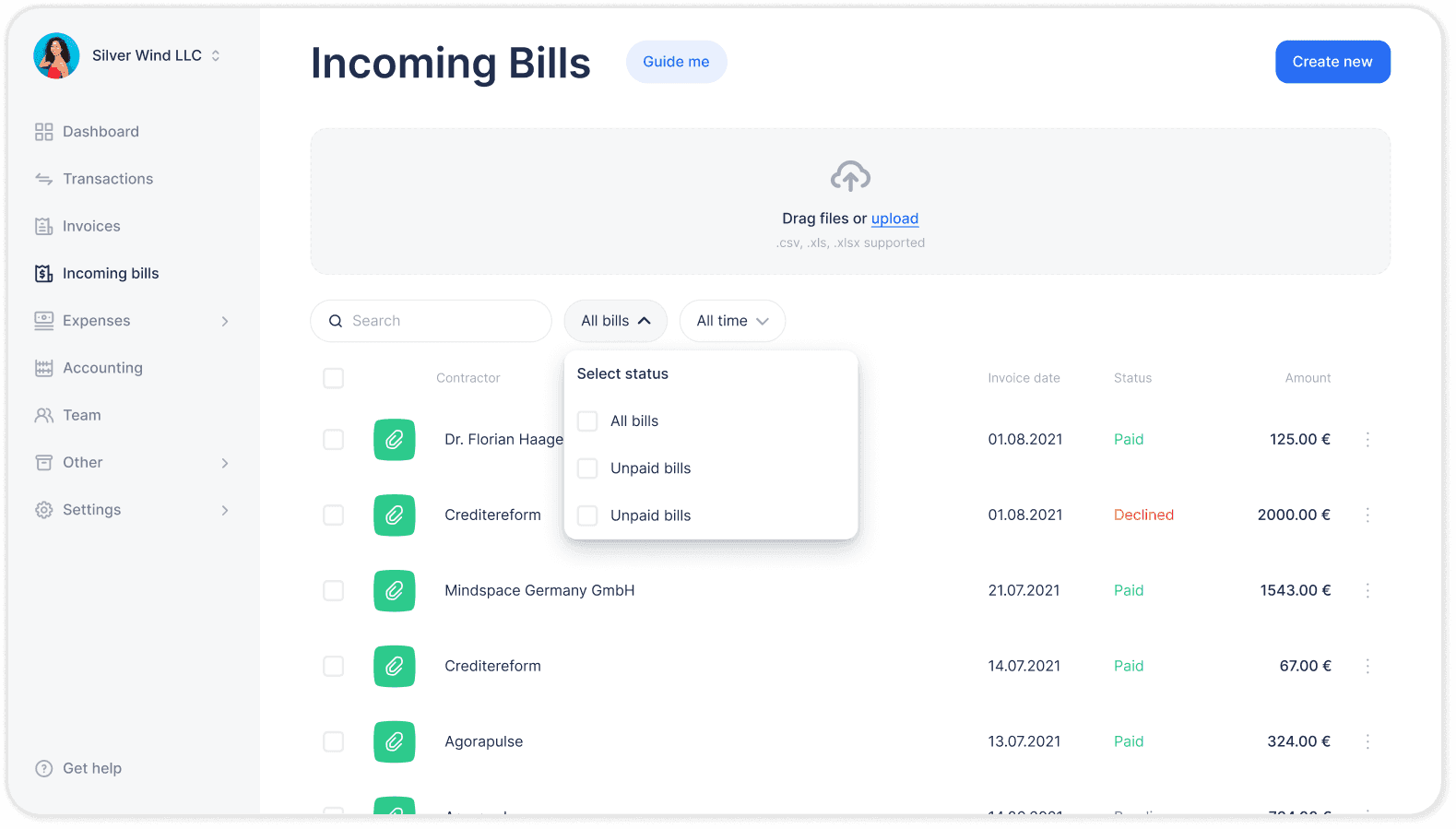The width and height of the screenshot is (1456, 829).
Task: Open the Team page
Action: 82,415
